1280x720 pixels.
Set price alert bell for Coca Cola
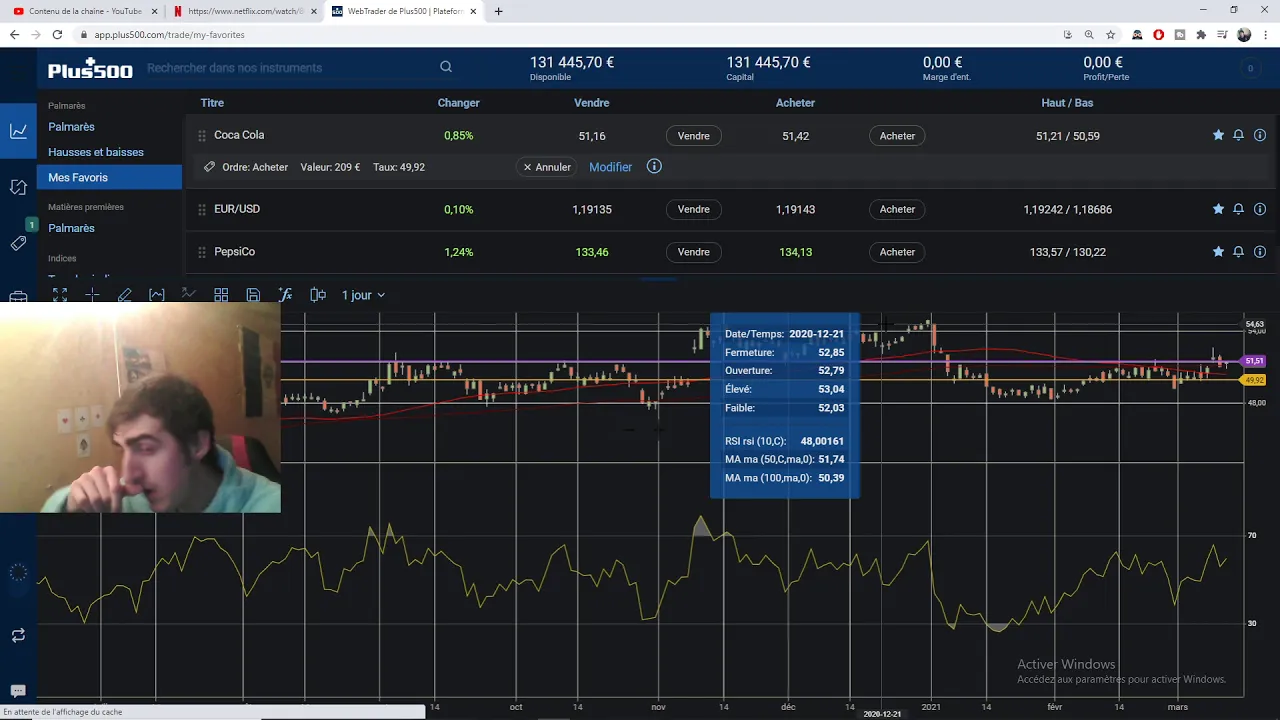point(1238,135)
